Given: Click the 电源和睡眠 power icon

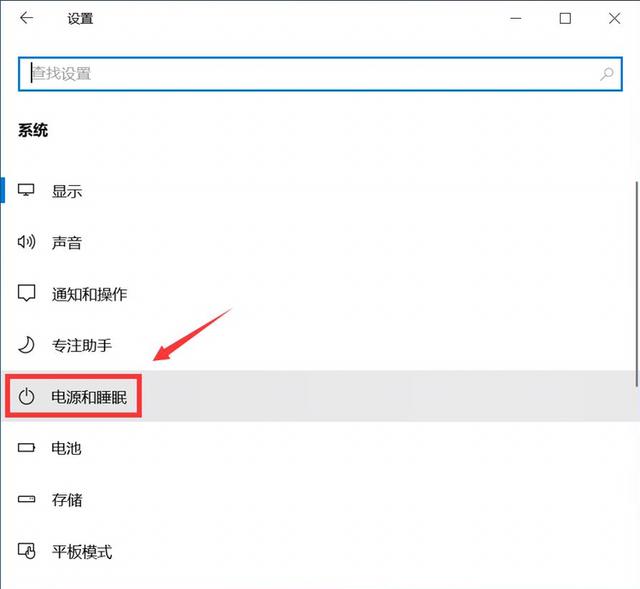Looking at the screenshot, I should tap(26, 396).
